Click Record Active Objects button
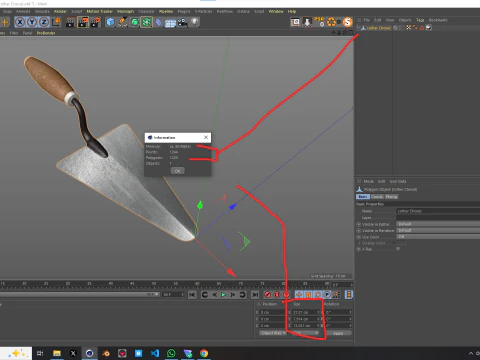Viewport: 480px width, 360px height. point(267,295)
